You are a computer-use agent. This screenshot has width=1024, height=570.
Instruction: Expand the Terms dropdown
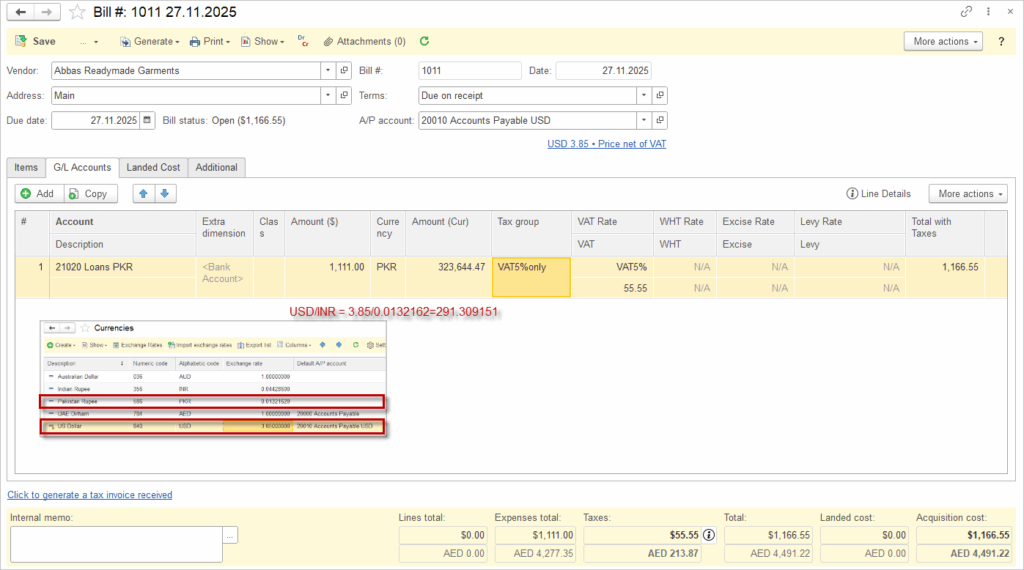coord(644,96)
